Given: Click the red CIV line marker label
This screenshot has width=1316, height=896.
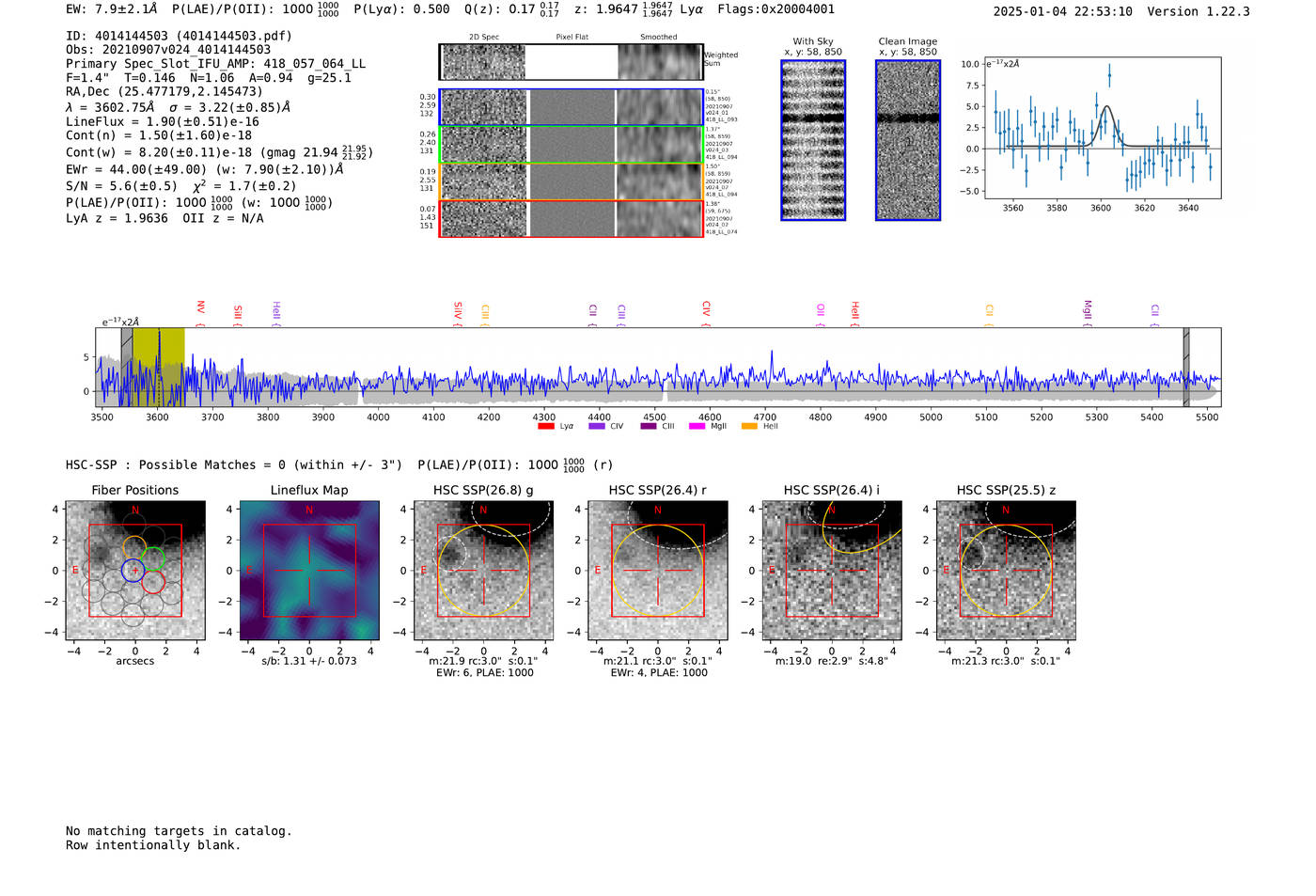Looking at the screenshot, I should (x=706, y=312).
